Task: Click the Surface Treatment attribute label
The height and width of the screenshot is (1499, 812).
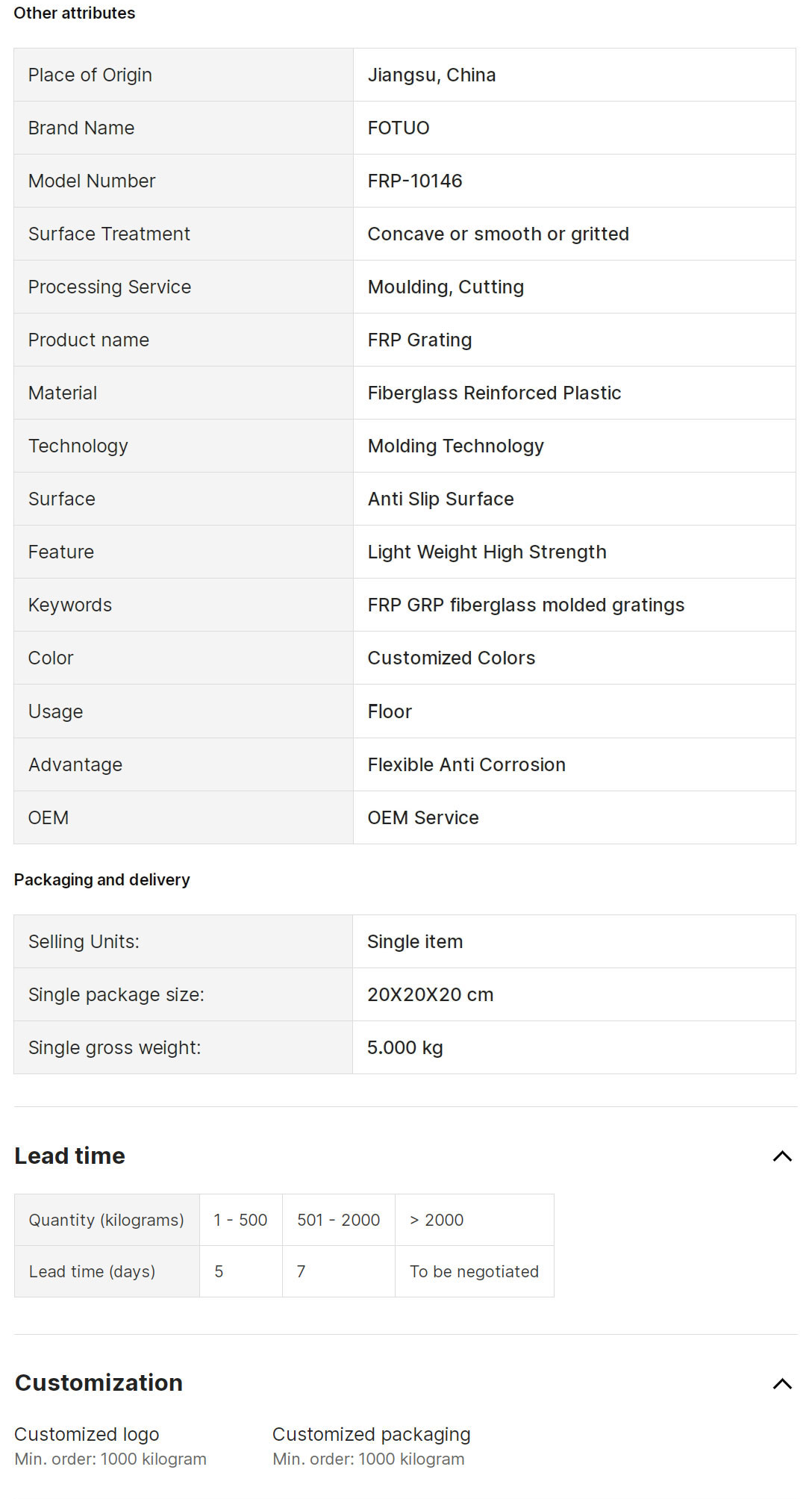Action: [109, 234]
